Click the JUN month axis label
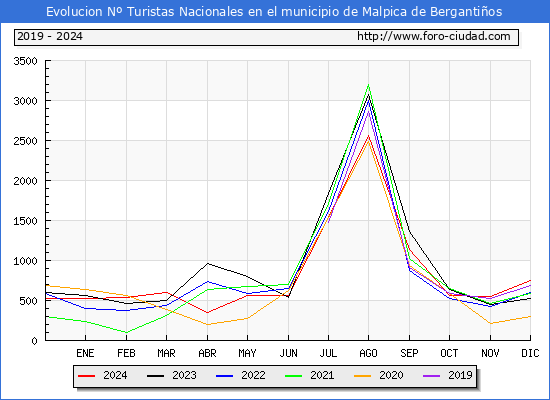 [x=288, y=353]
